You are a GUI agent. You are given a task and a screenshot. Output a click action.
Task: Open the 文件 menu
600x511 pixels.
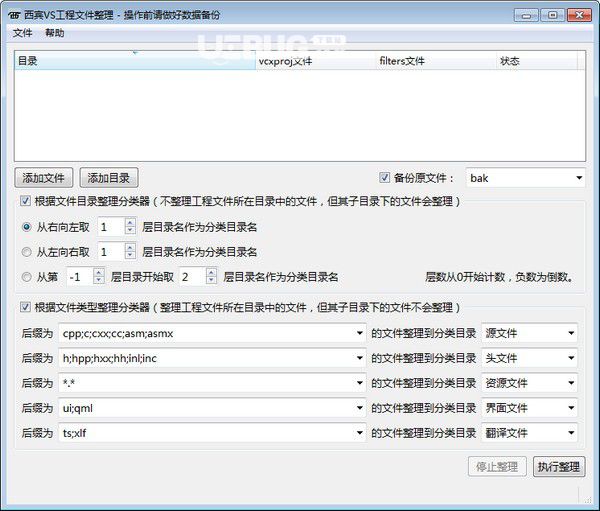coord(22,33)
